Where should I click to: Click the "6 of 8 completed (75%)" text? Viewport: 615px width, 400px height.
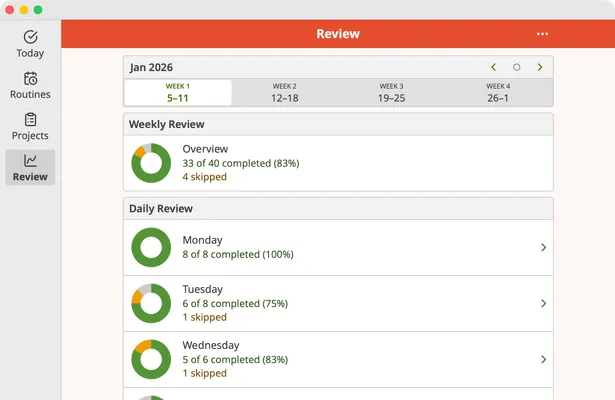(235, 304)
